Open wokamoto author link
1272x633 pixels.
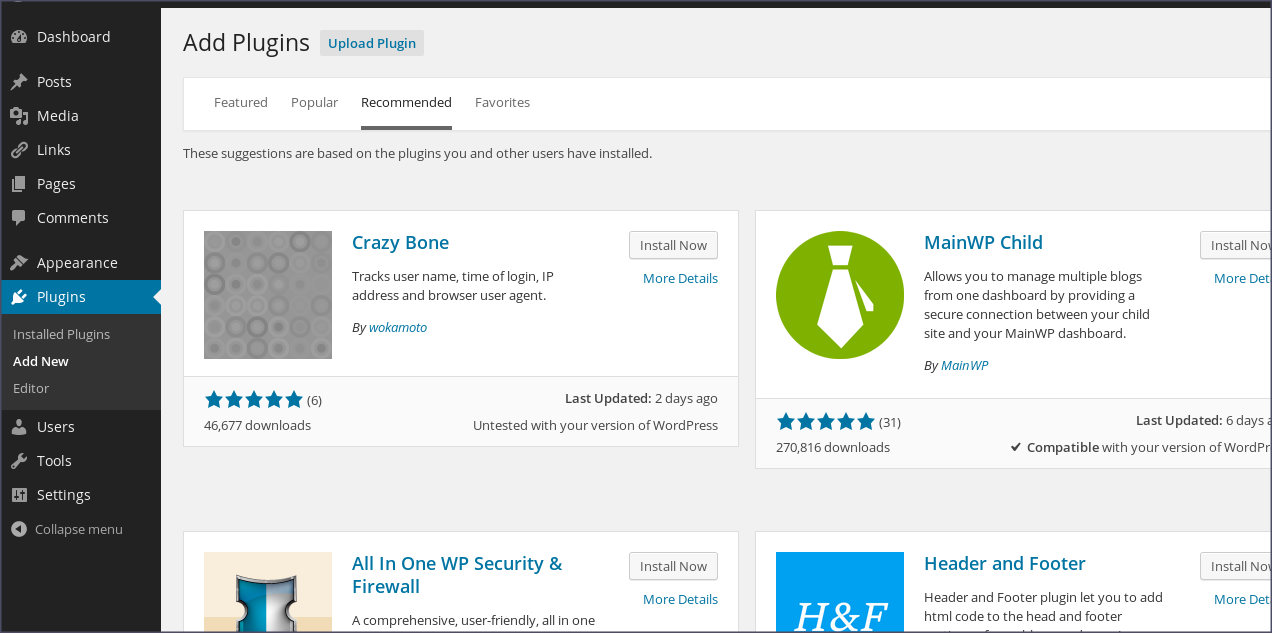[x=397, y=327]
